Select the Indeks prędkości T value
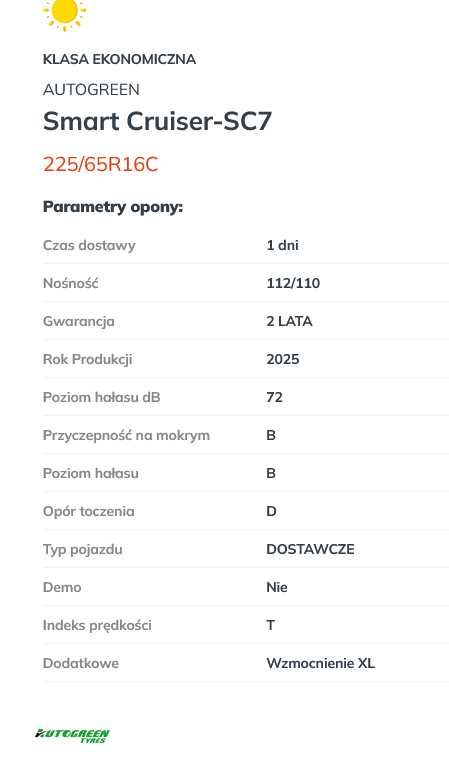 pos(271,625)
